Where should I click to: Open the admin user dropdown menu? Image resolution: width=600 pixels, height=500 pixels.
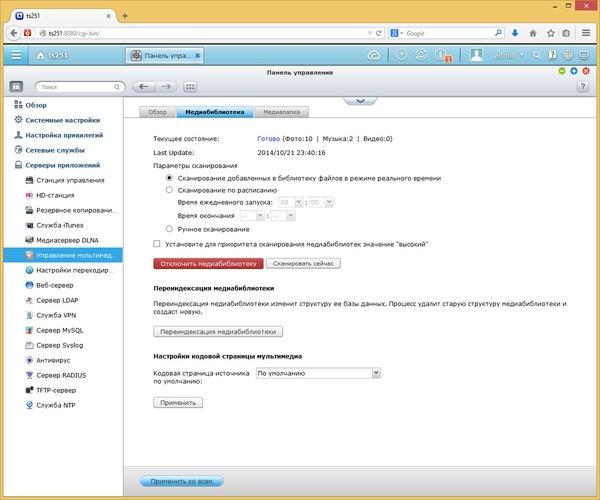tap(509, 56)
